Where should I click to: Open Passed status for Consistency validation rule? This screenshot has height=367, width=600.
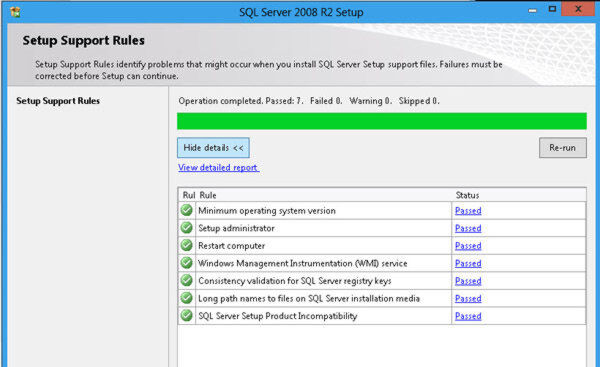click(468, 281)
